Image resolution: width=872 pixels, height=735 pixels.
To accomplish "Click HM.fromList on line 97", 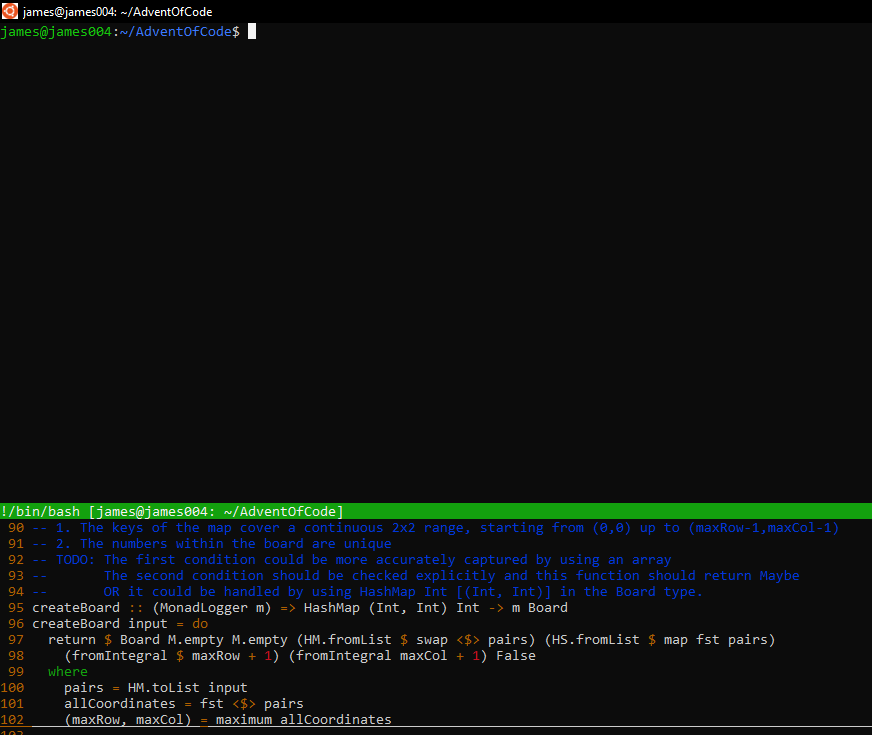I will (x=346, y=639).
